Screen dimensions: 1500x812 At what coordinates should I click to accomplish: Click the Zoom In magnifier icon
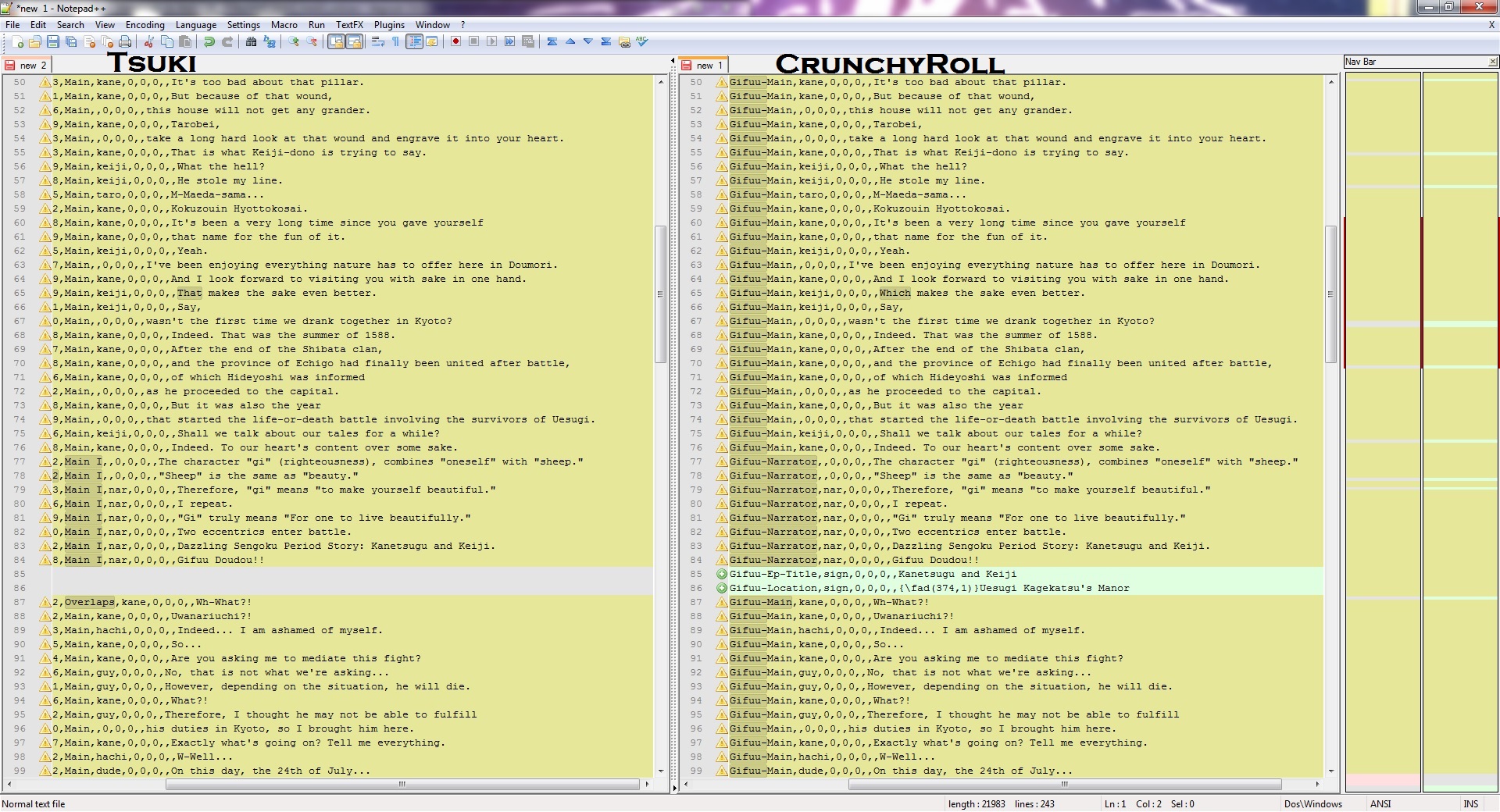294,41
